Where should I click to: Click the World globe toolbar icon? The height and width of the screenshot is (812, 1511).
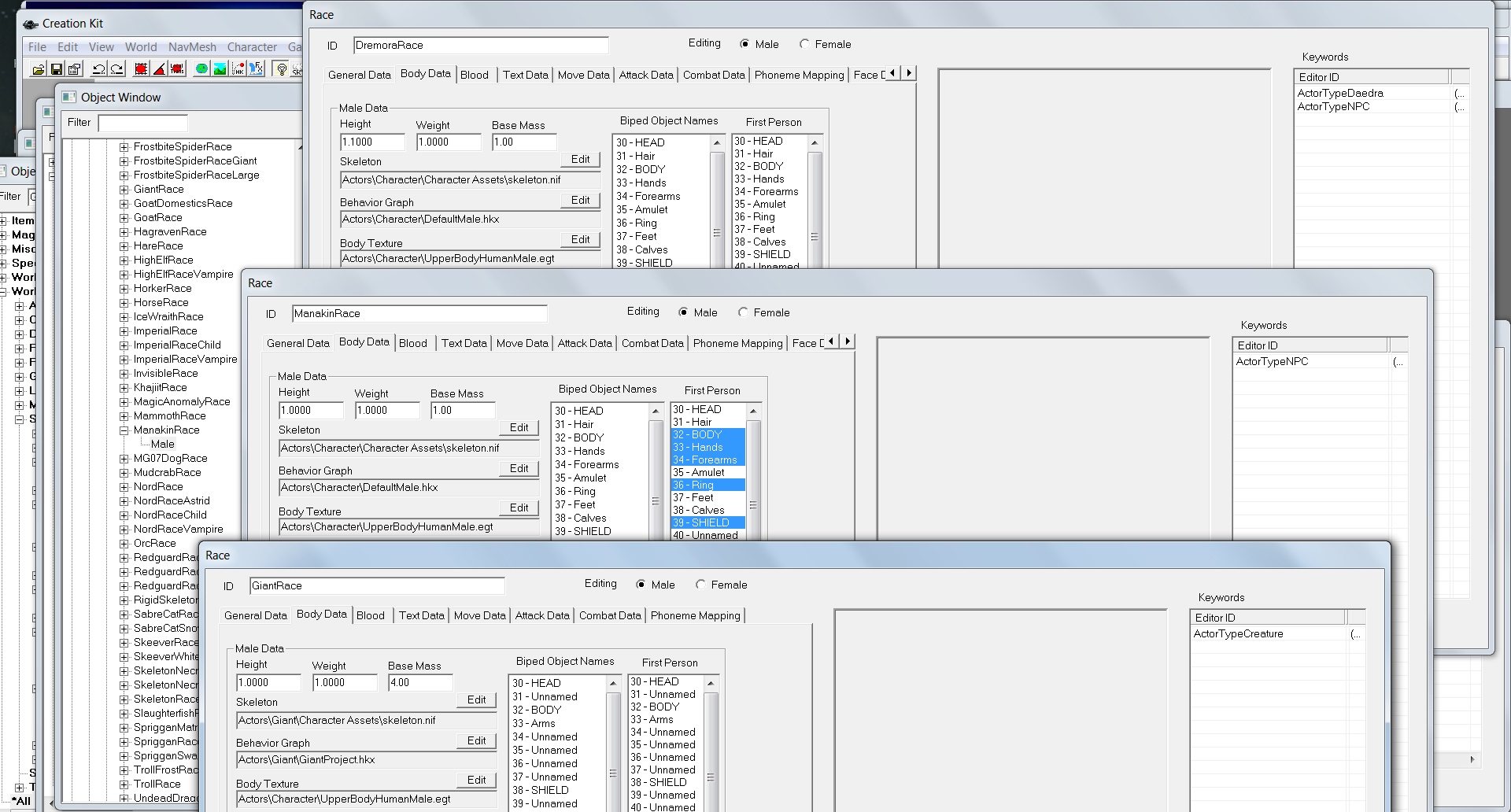point(201,69)
